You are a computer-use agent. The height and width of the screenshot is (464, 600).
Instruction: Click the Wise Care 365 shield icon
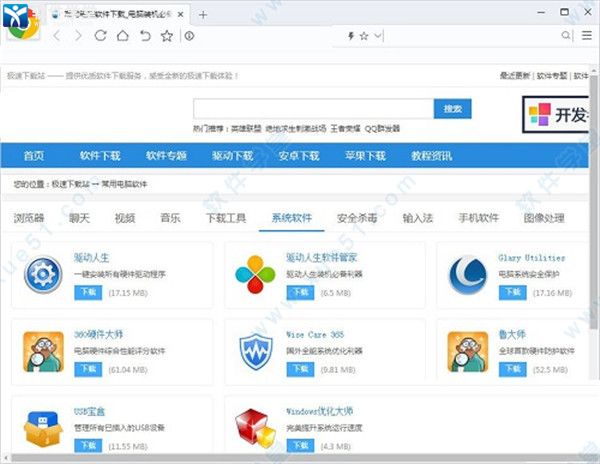(254, 350)
